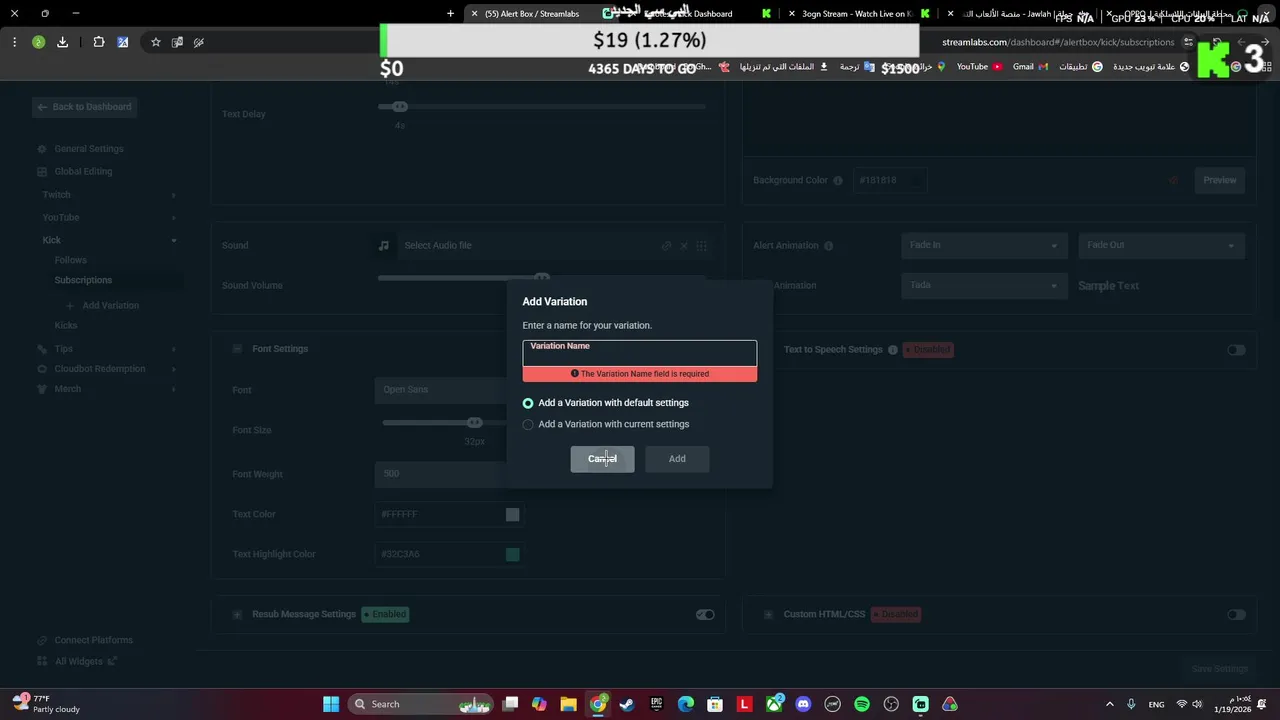Click Add Variation in the sidebar
The image size is (1280, 720).
pos(103,306)
